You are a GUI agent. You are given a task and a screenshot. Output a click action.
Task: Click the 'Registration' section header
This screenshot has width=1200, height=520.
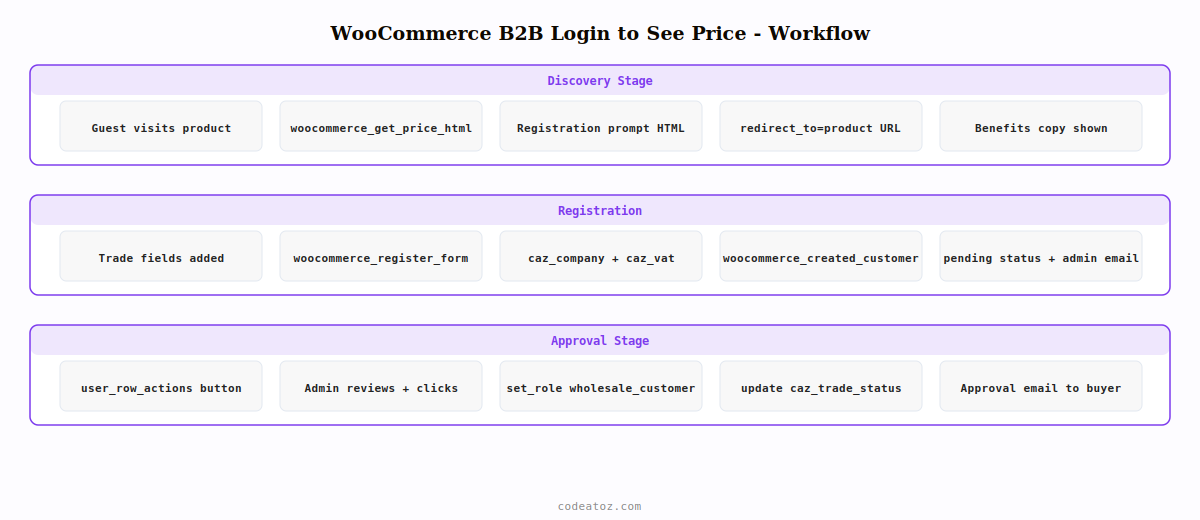tap(600, 211)
